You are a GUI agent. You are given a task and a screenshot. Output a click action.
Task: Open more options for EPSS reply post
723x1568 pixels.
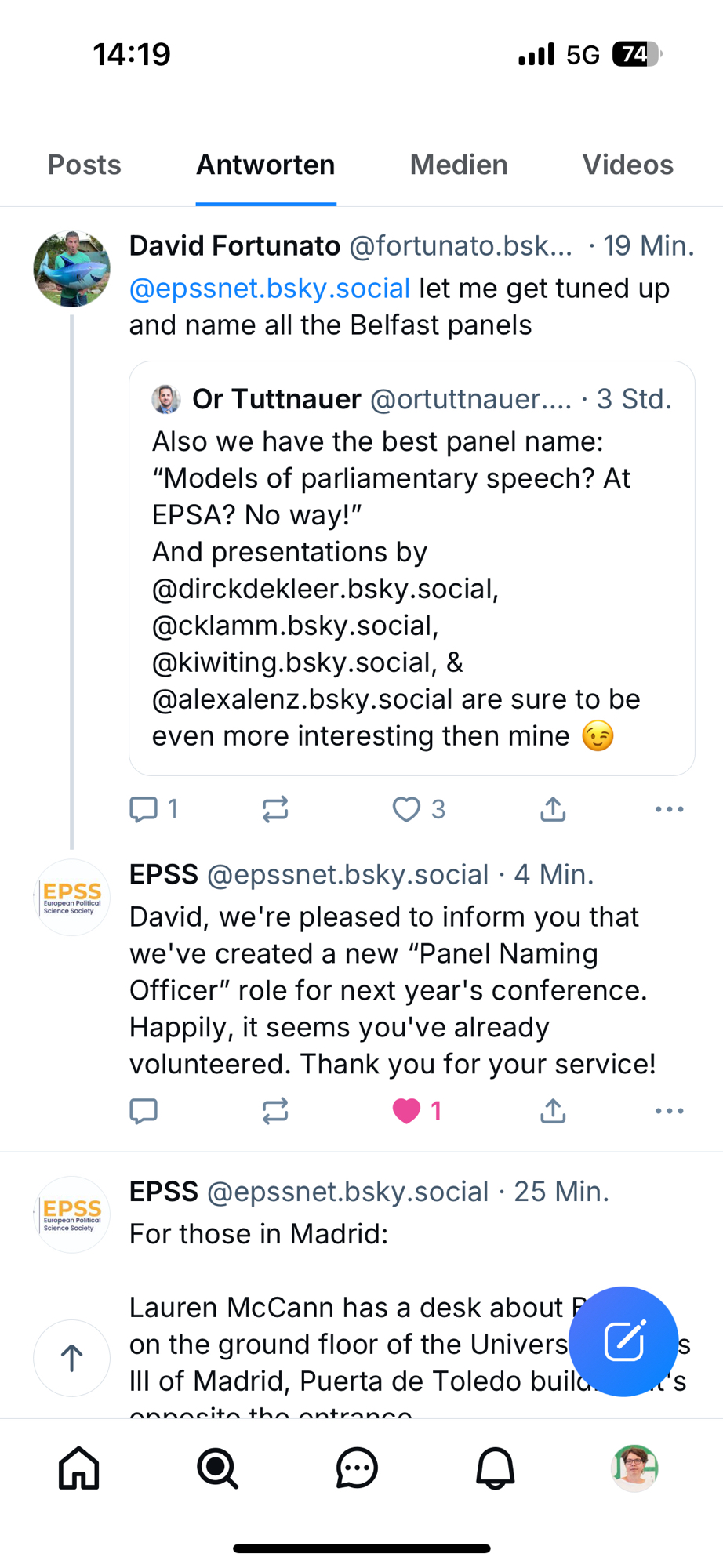[x=669, y=1110]
